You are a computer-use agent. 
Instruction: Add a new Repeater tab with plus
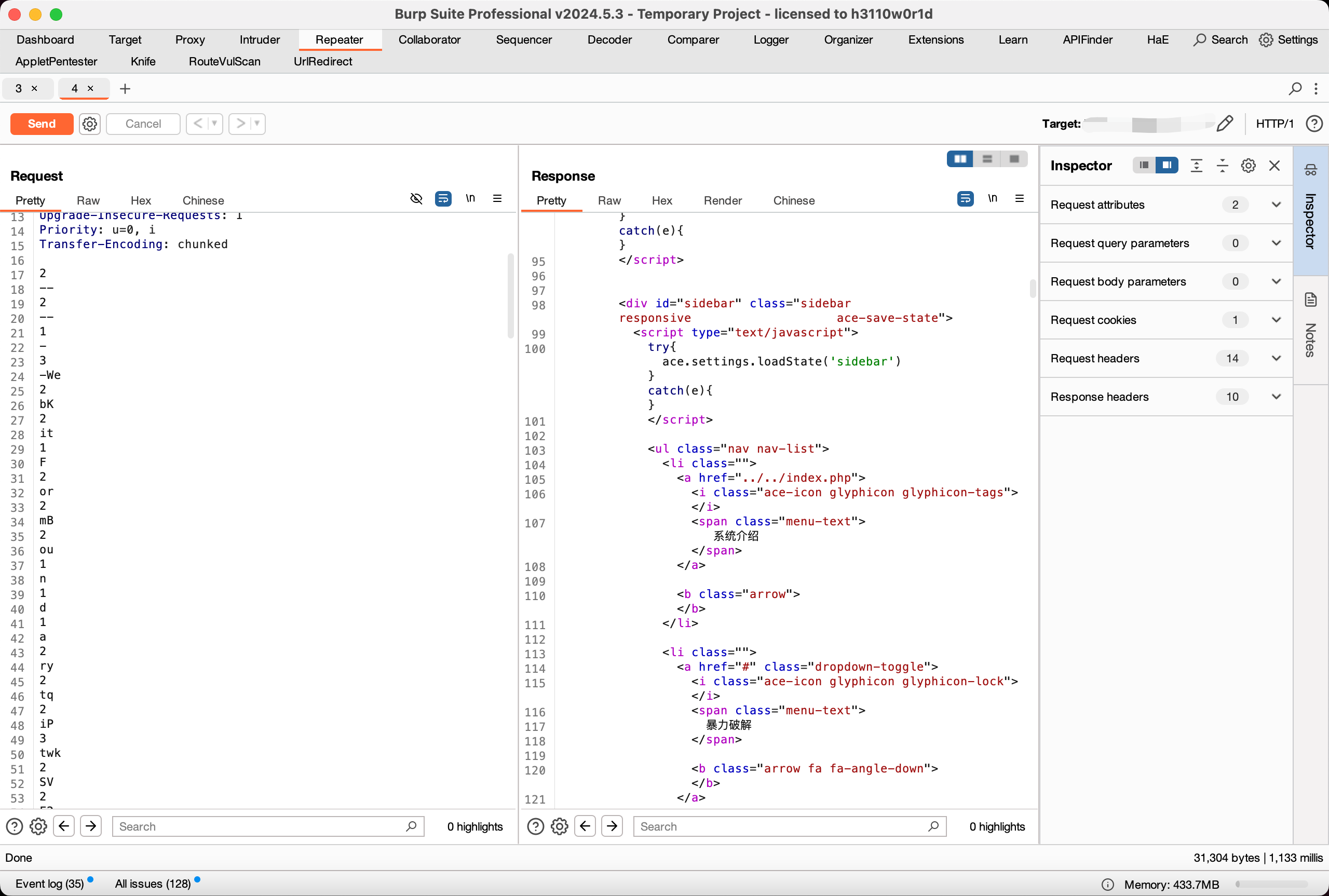[125, 89]
